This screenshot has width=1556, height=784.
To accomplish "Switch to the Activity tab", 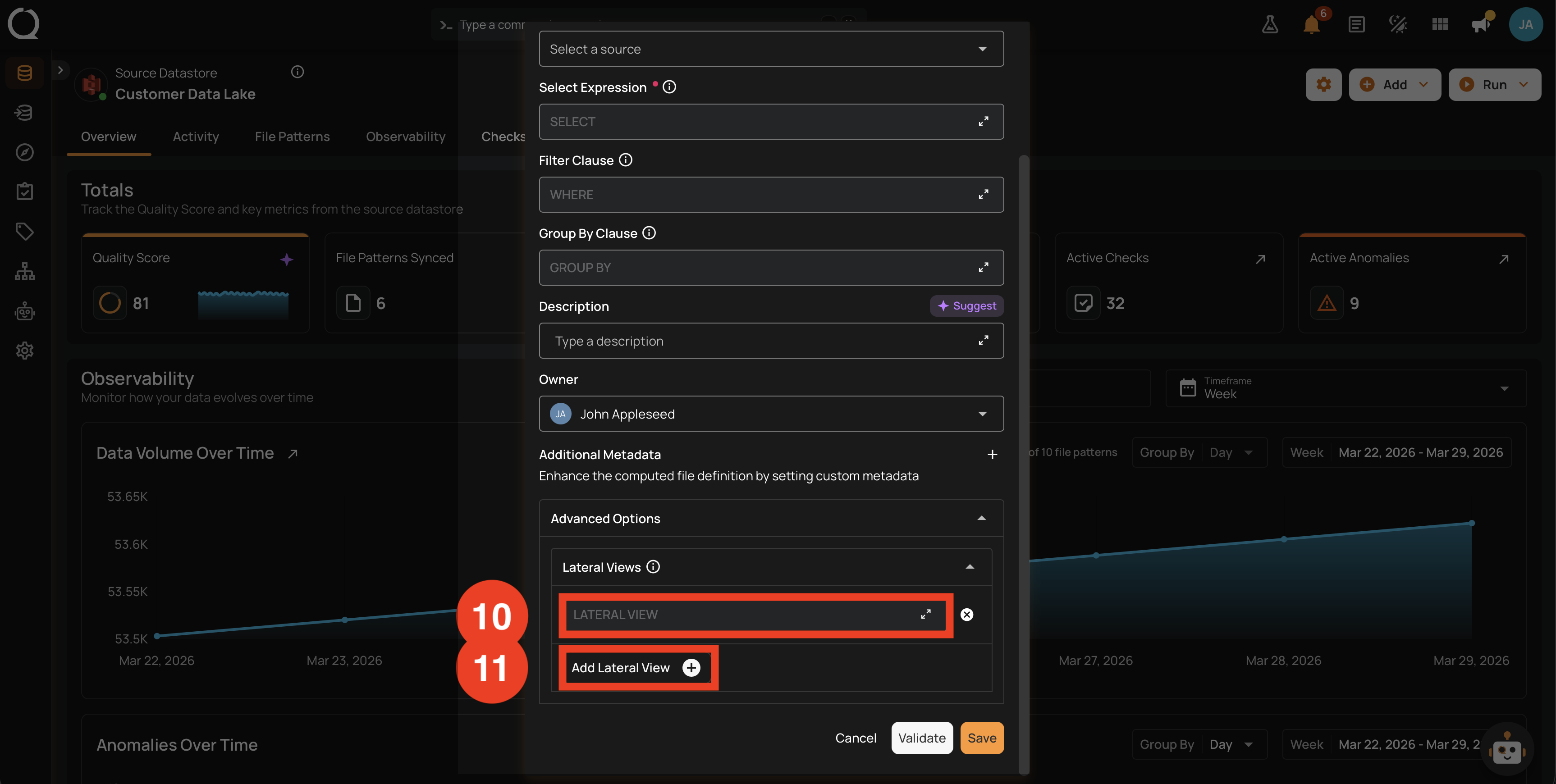I will (196, 137).
